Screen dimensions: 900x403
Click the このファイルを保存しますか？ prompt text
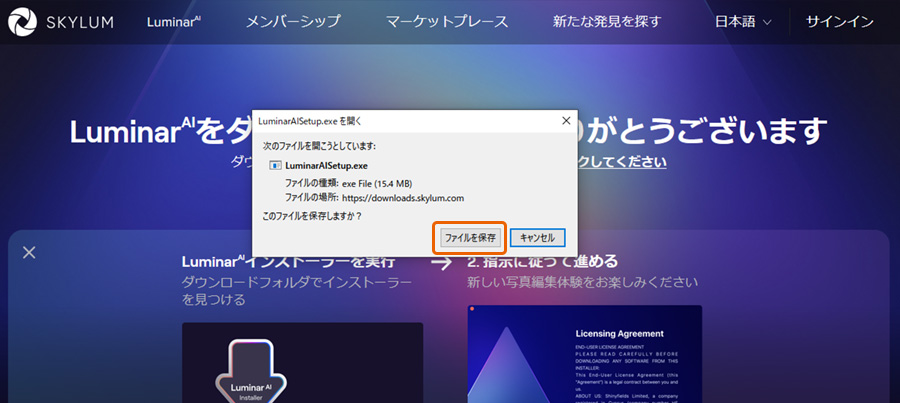[x=312, y=216]
